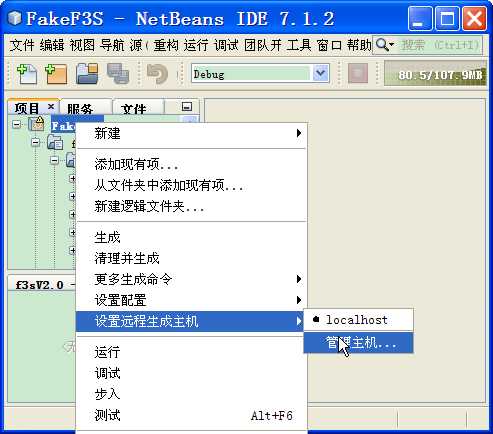493x434 pixels.
Task: Close the 项目 tab with its x
Action: (51, 107)
